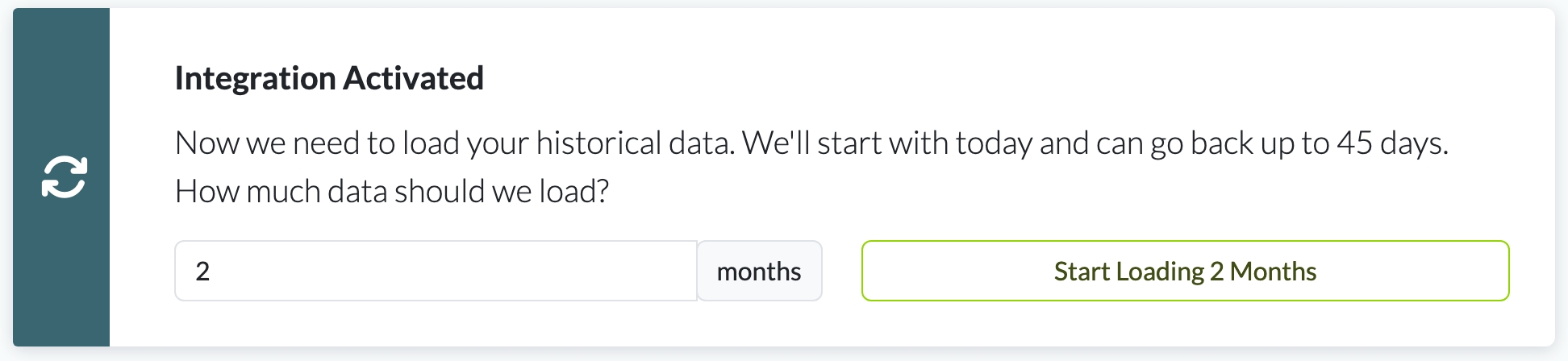Click the word "Activated" in the heading
The height and width of the screenshot is (361, 1568).
(413, 78)
